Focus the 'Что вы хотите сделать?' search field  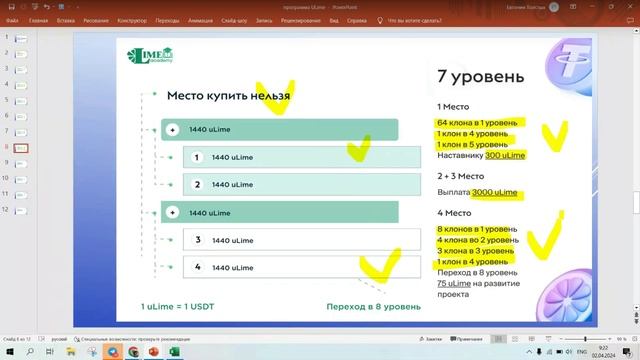[x=414, y=20]
